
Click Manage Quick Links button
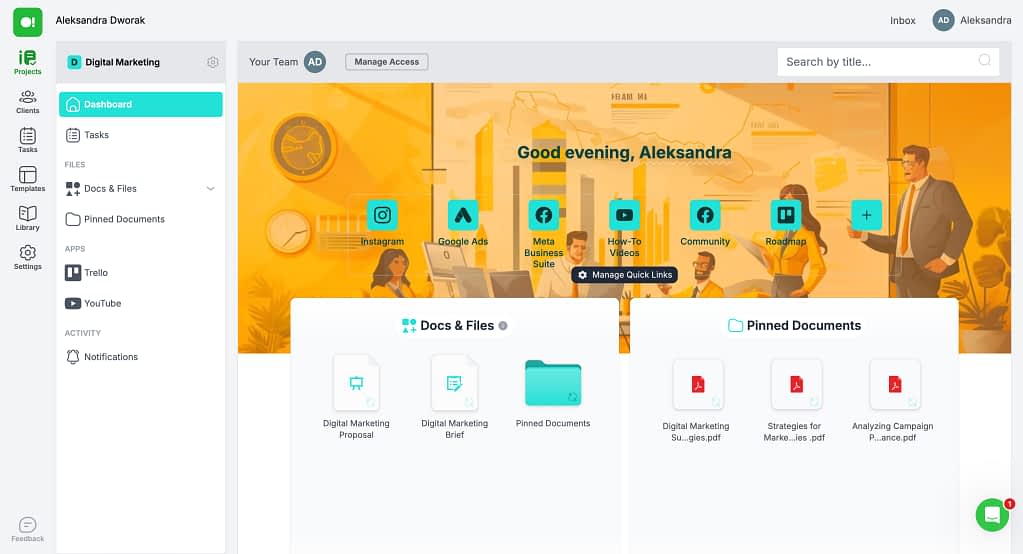pos(624,275)
